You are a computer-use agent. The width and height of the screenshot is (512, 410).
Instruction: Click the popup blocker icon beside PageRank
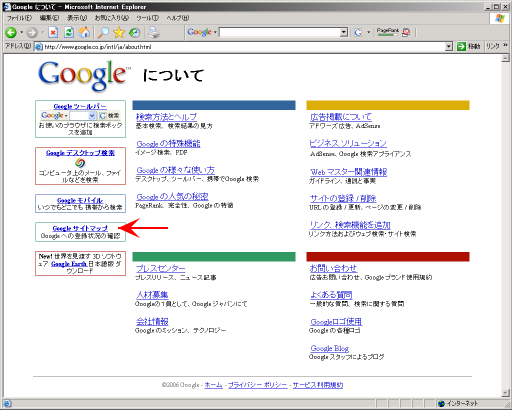coord(406,32)
